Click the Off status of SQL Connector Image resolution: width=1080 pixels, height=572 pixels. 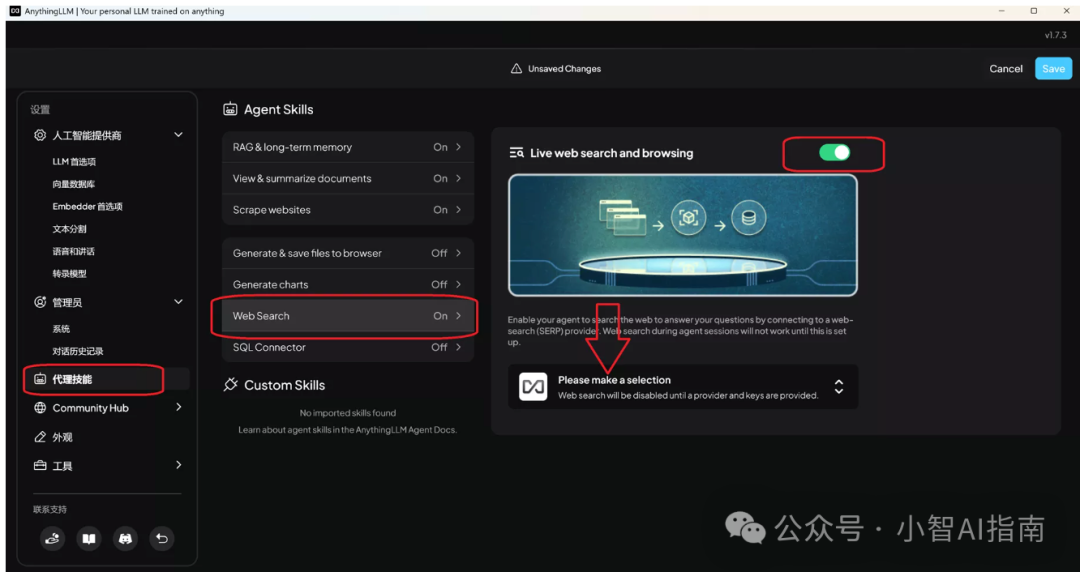click(439, 347)
